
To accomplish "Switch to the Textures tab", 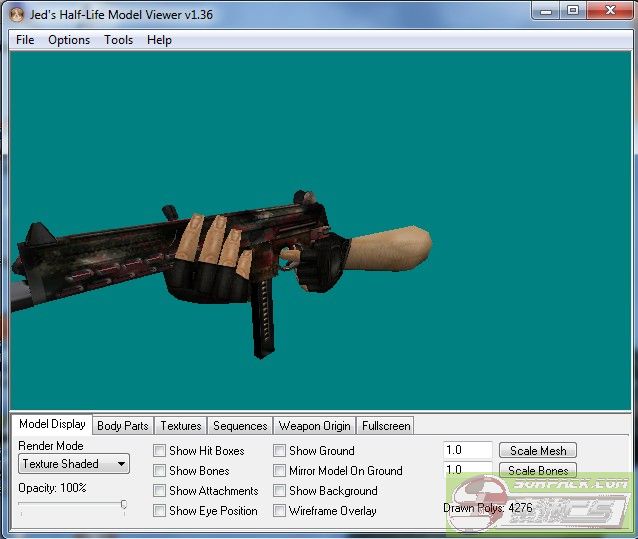I will [x=181, y=426].
